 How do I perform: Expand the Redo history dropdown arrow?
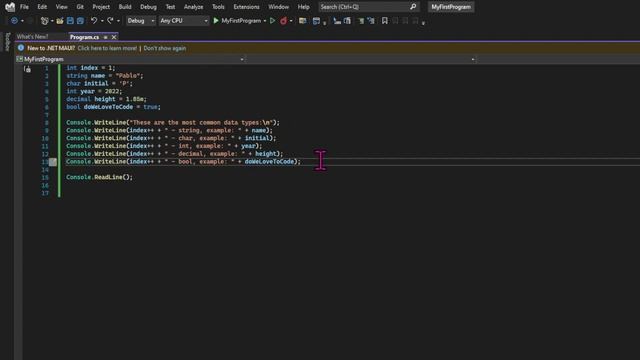(118, 21)
